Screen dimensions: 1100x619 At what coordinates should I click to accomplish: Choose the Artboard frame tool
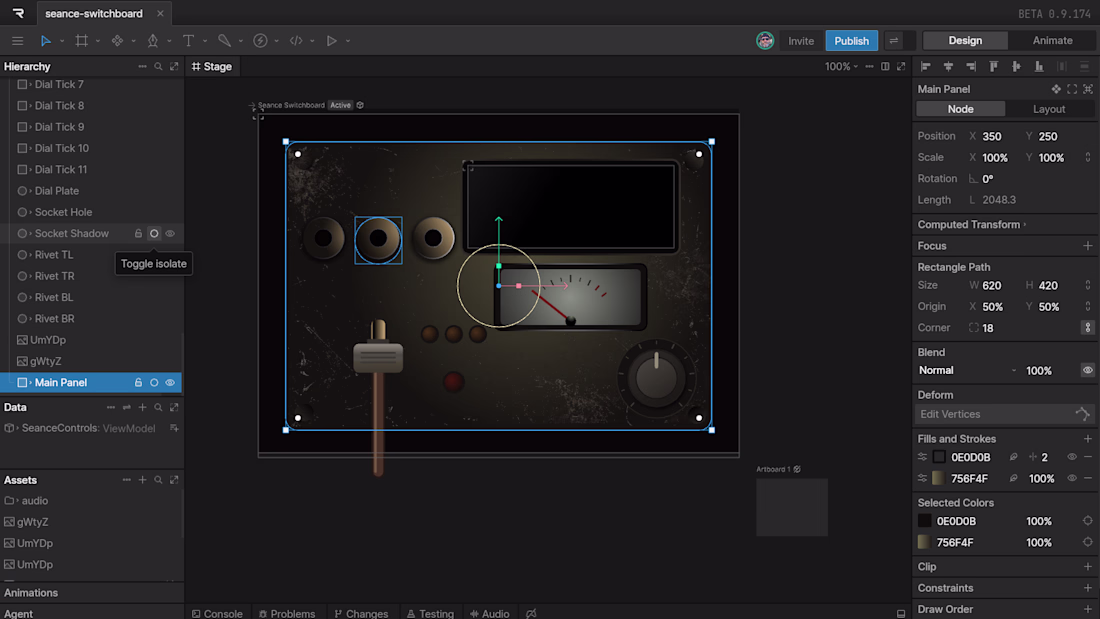coord(81,41)
